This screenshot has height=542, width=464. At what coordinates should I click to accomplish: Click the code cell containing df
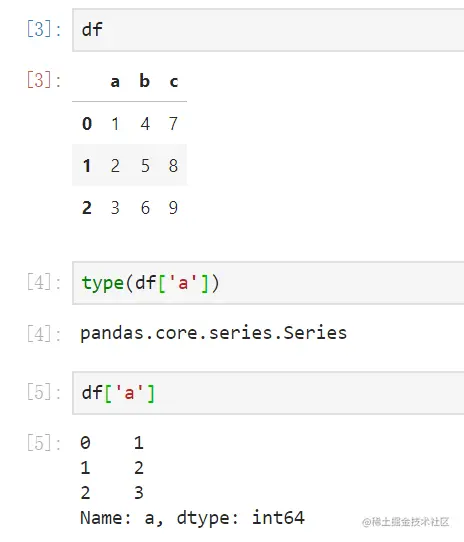click(268, 30)
